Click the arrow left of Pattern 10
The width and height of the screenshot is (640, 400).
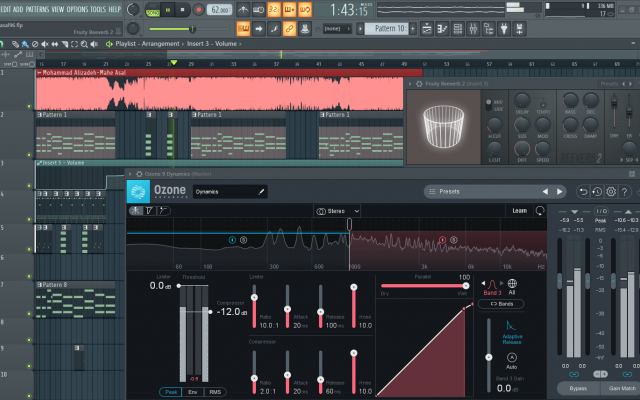(x=360, y=29)
